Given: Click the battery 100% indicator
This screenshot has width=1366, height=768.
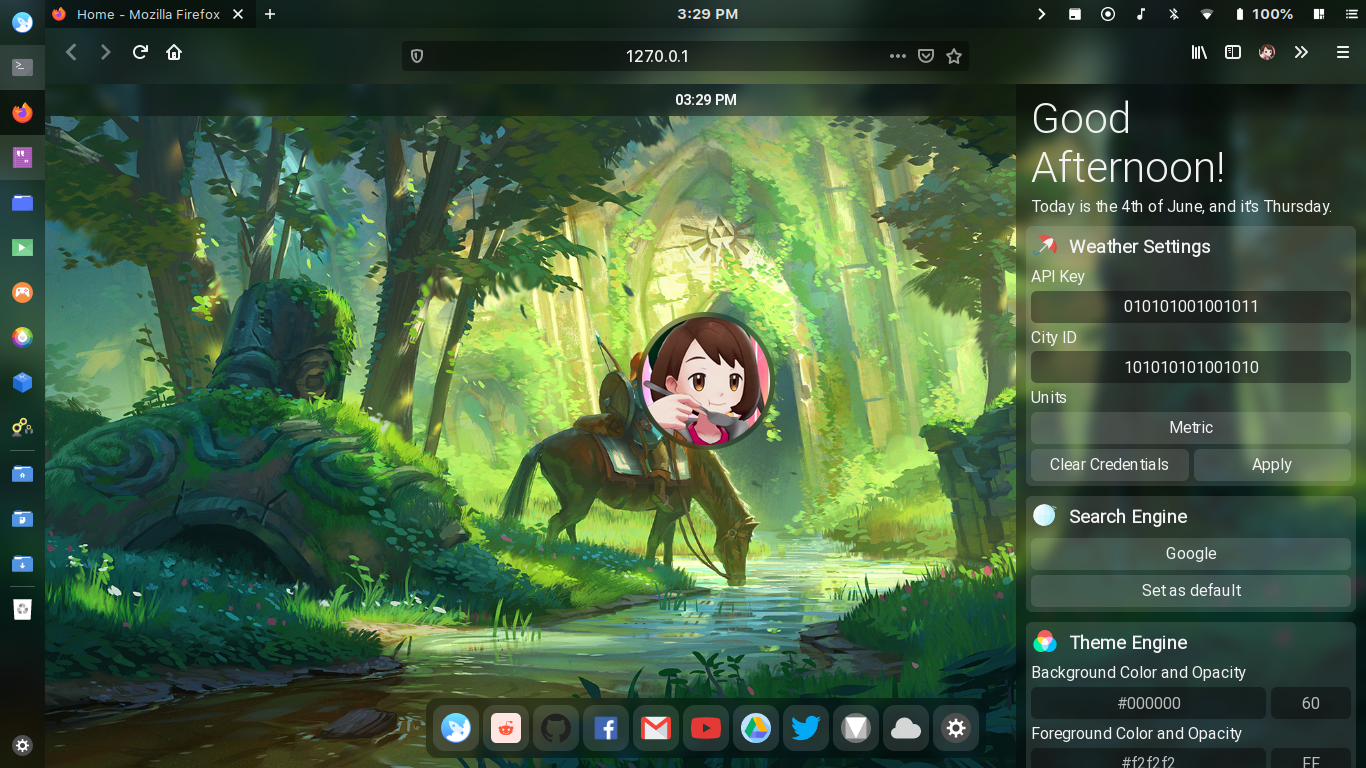Looking at the screenshot, I should 1264,14.
